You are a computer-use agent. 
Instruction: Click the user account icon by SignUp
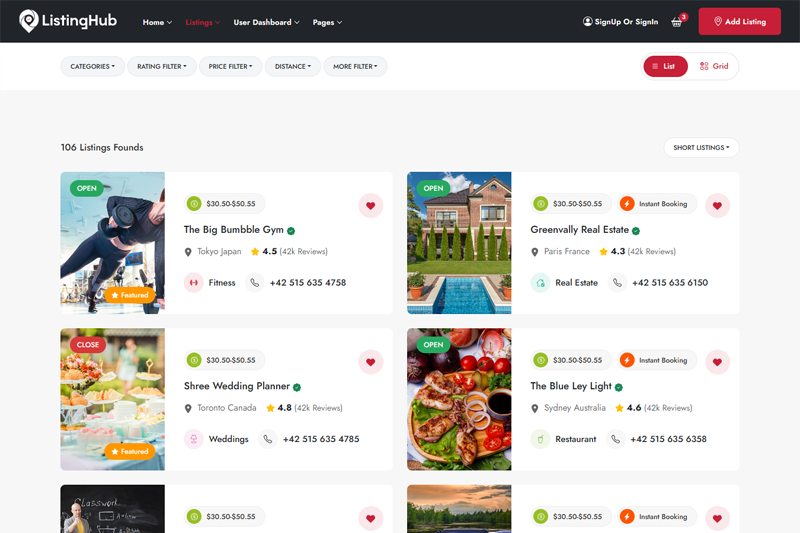tap(588, 21)
